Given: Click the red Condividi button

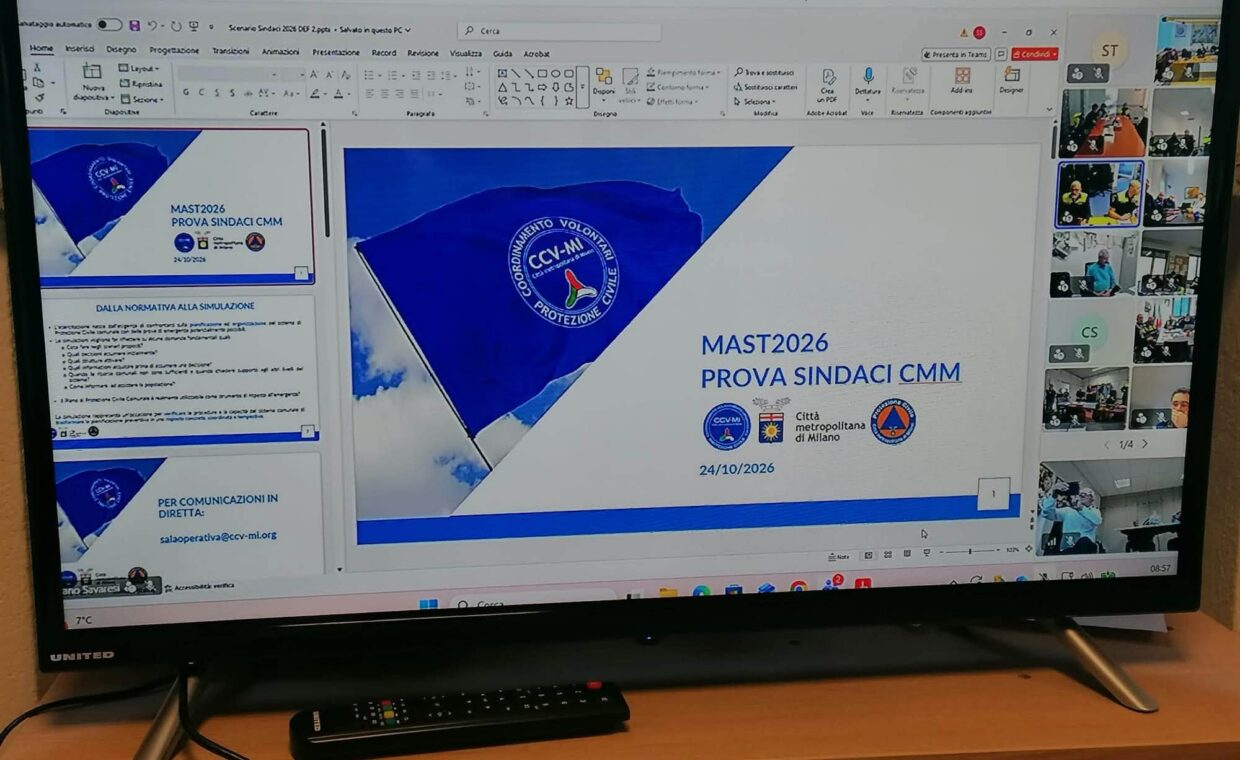Looking at the screenshot, I should [1034, 54].
